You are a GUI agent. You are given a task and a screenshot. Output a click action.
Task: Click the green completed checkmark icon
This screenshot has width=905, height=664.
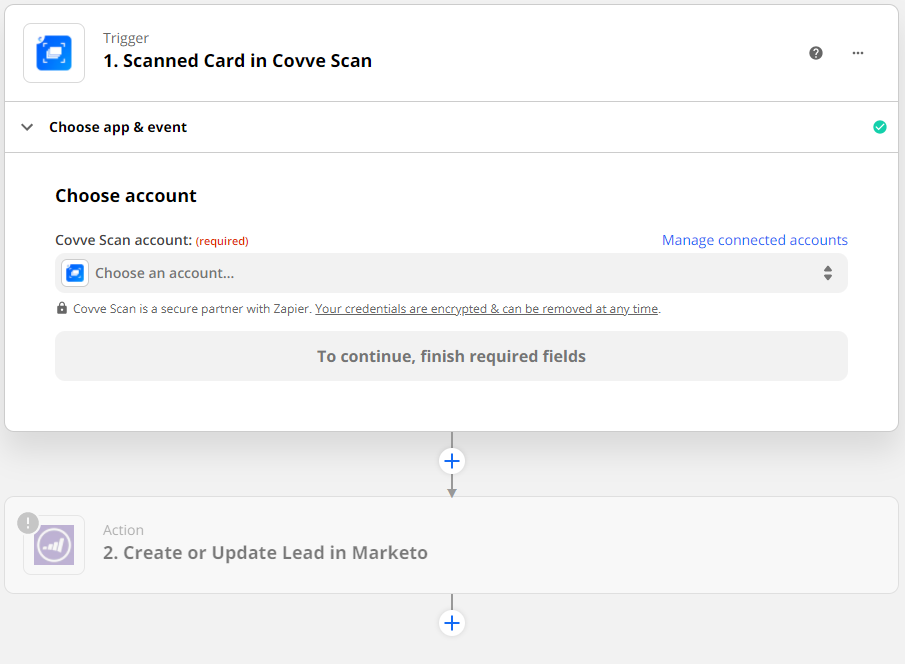880,127
